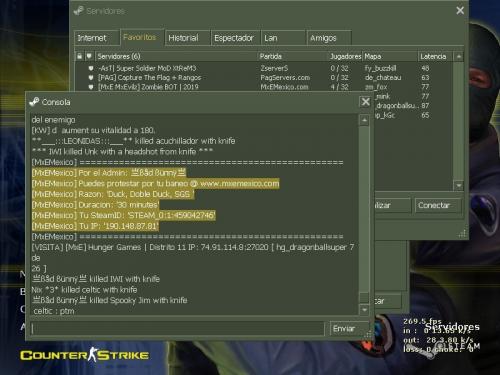Screen dimensions: 500x375
Task: Click the console scrollbar up arrow
Action: (364, 120)
